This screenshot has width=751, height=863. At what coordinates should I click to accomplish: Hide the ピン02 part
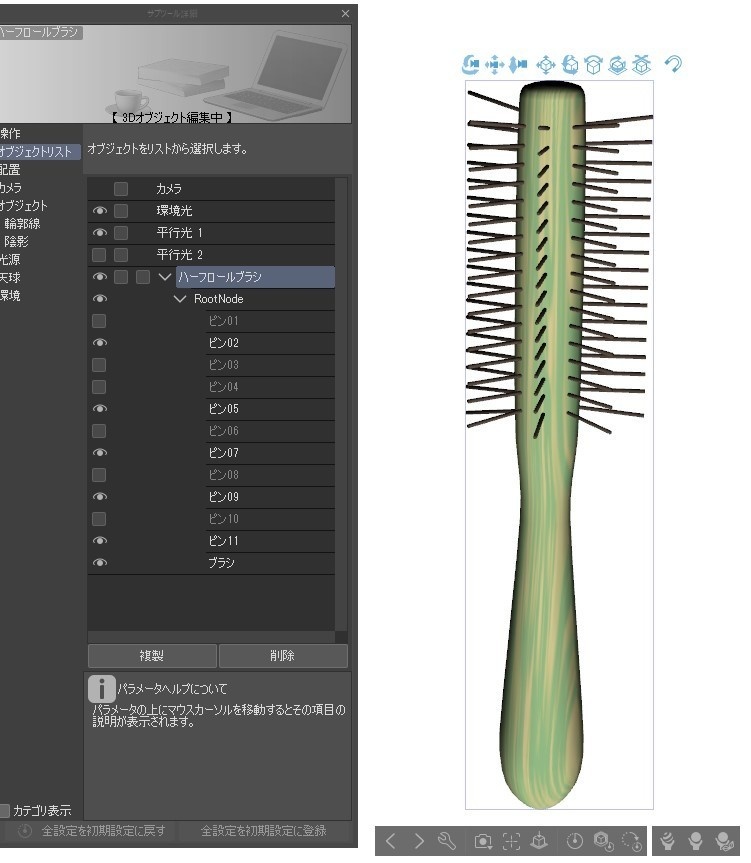[99, 343]
